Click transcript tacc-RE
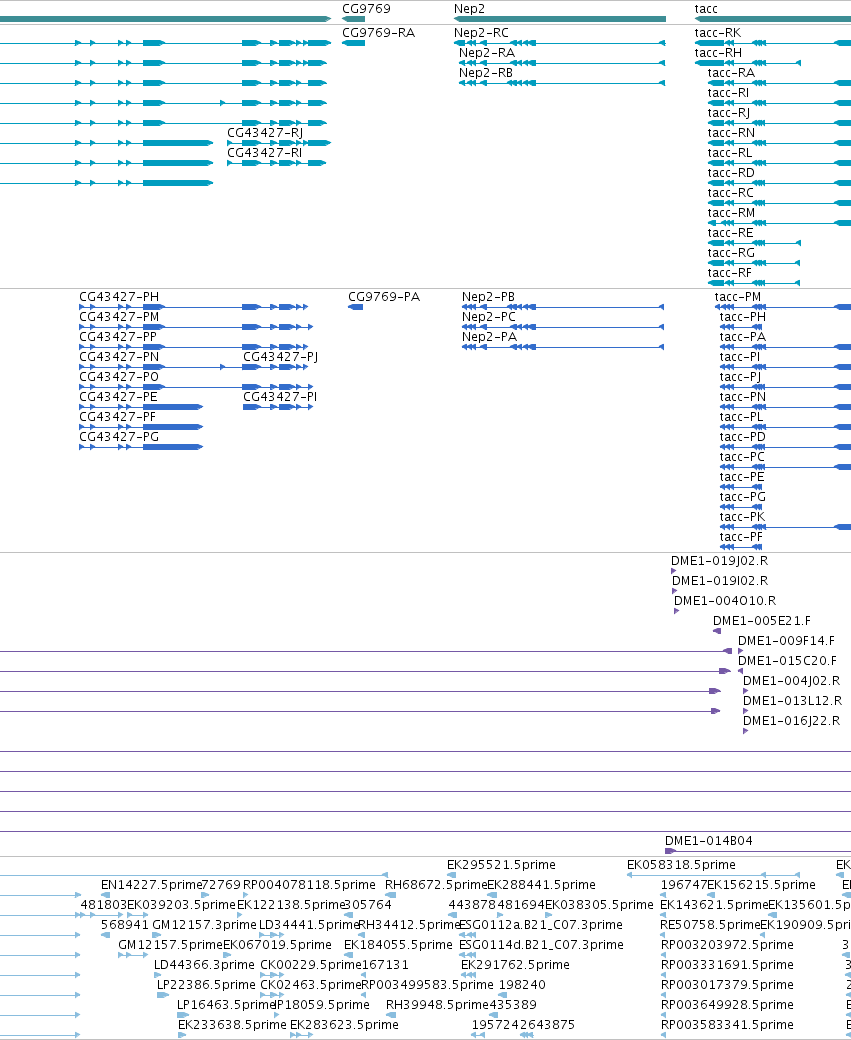851x1040 pixels. coord(730,232)
